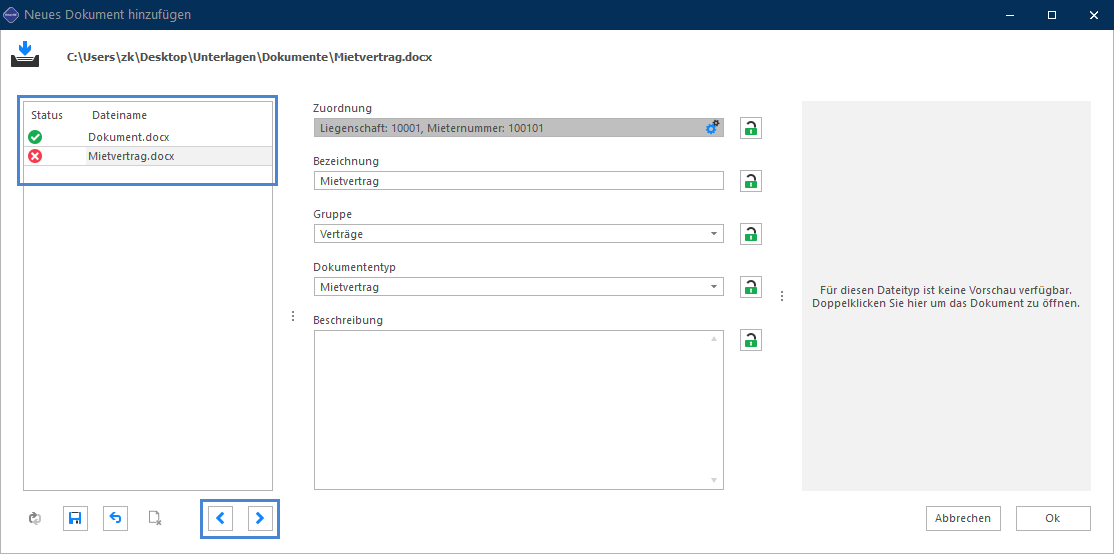Open the Zuordnung settings gear icon
Screen dimensions: 1114x554
712,127
